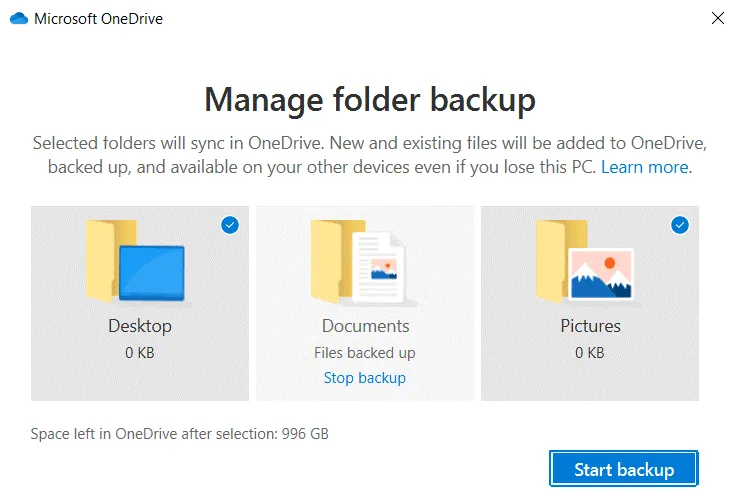Uncheck the Pictures folder checkmark
The height and width of the screenshot is (499, 739).
[x=680, y=226]
